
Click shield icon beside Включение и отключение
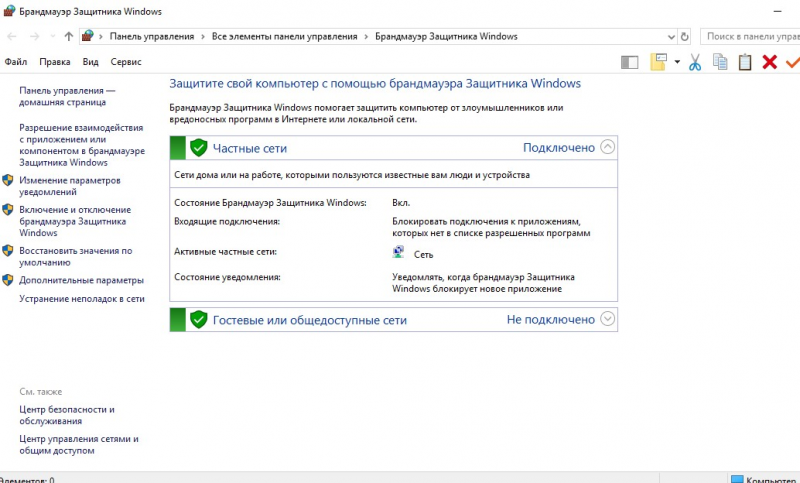tap(8, 210)
